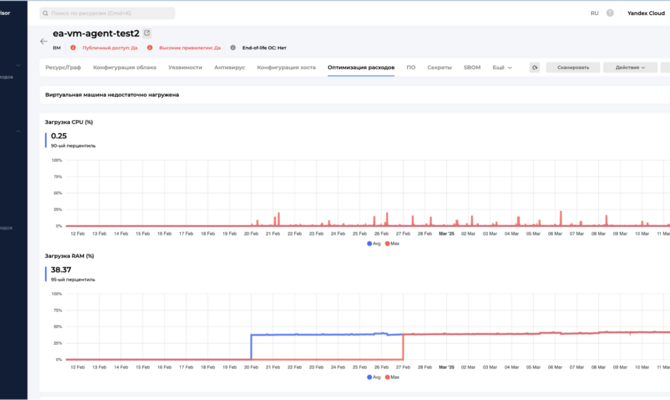Click 12 Feb label on RAM chart axis
The width and height of the screenshot is (670, 400).
(x=77, y=368)
